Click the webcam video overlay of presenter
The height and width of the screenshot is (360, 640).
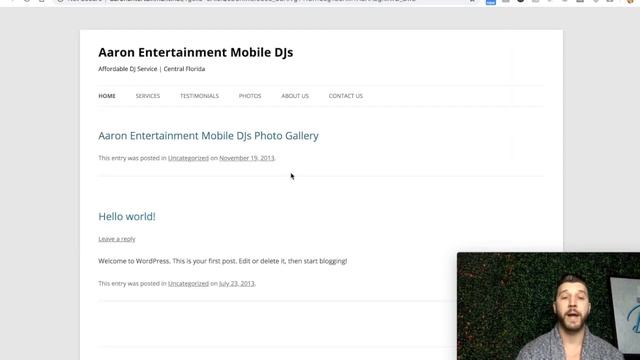[548, 306]
